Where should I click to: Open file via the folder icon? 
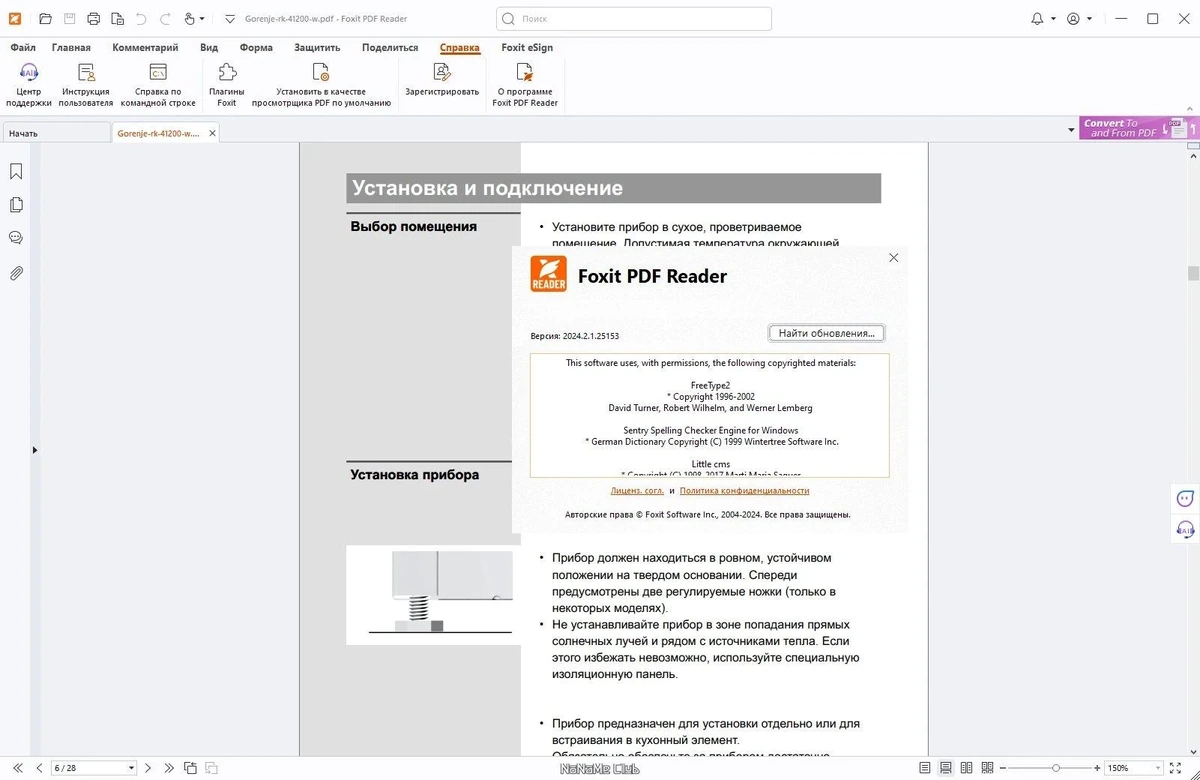(x=45, y=18)
